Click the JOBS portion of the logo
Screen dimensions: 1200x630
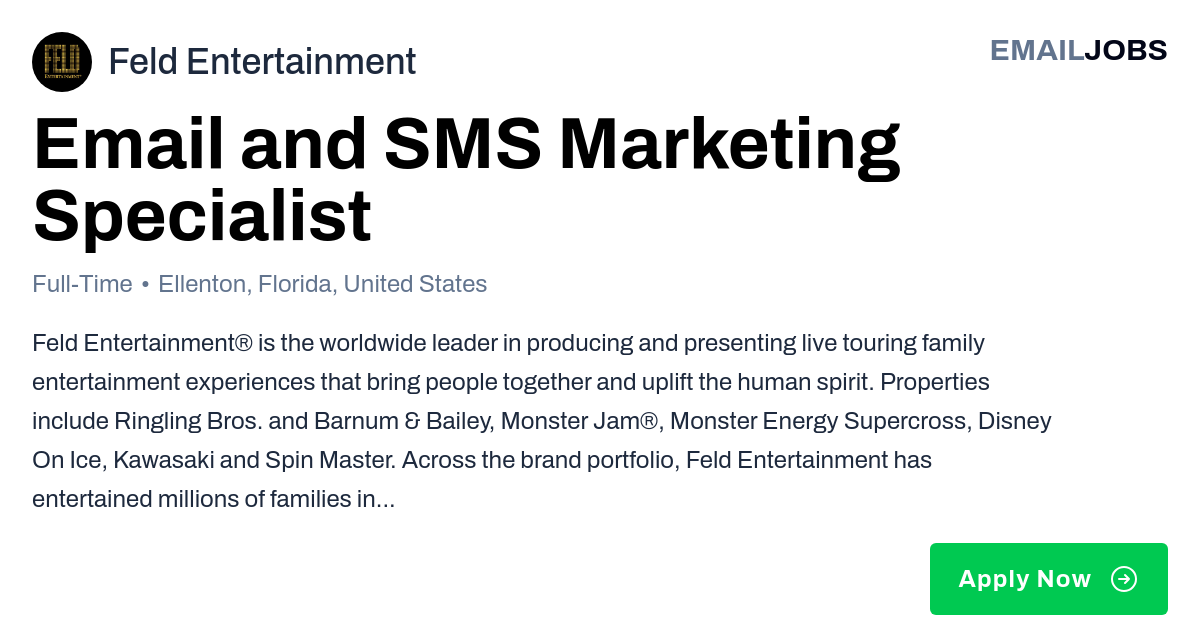pos(1126,50)
